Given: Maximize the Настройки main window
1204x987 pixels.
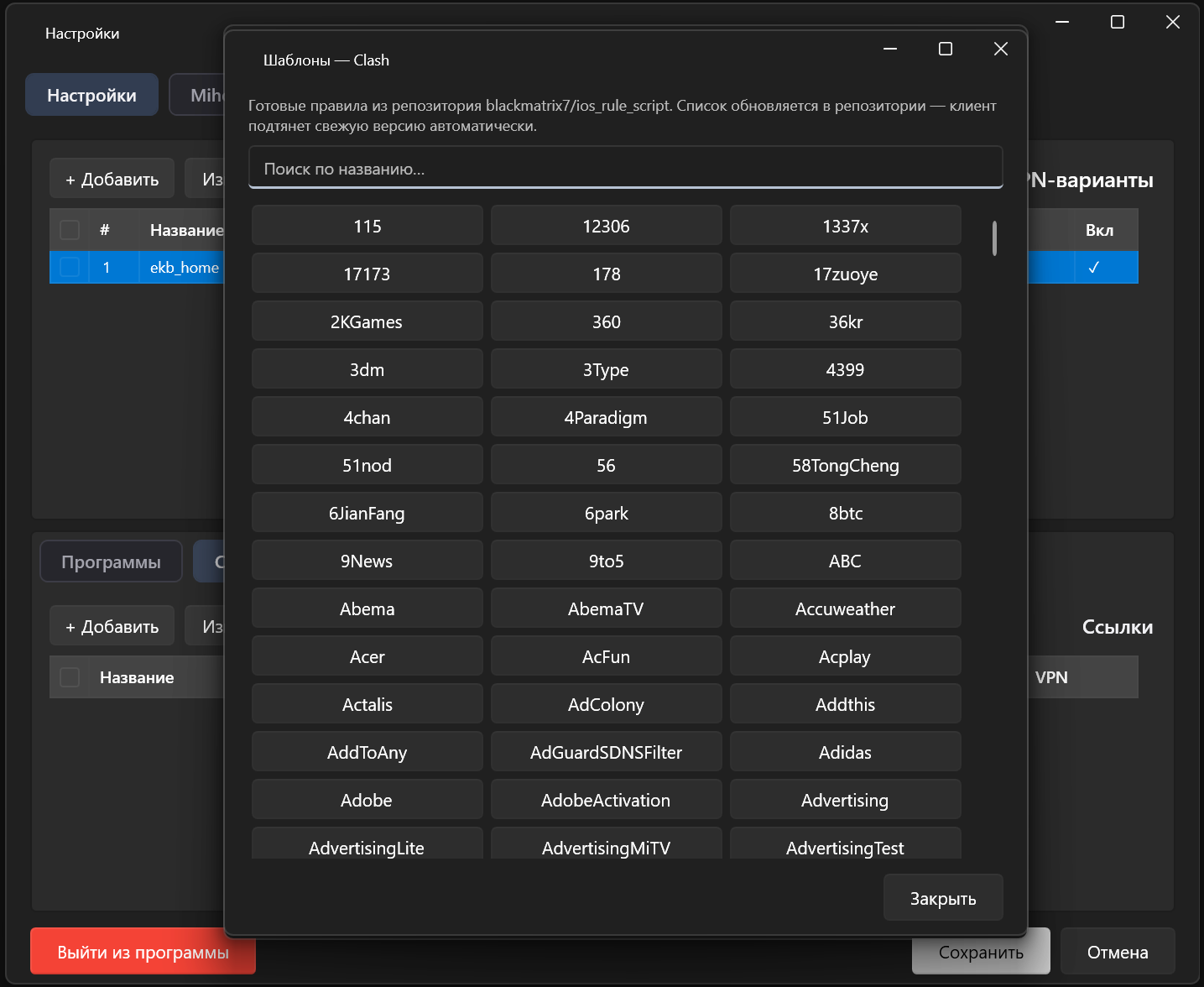Looking at the screenshot, I should point(1118,22).
